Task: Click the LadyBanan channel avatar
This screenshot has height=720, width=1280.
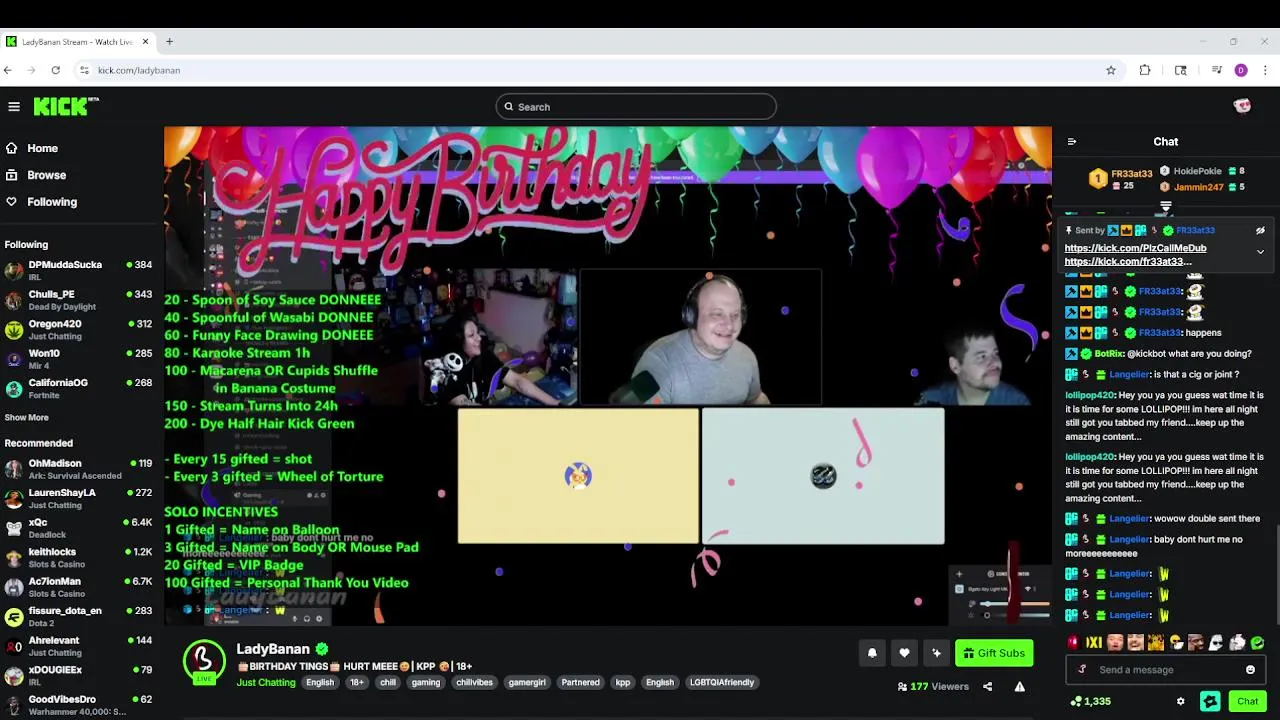Action: click(x=204, y=660)
